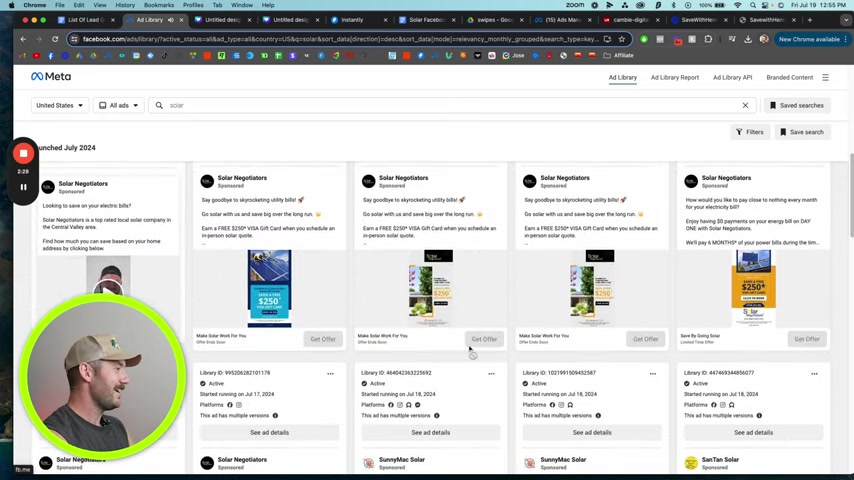Viewport: 854px width, 480px height.
Task: Click the New Chrome available button
Action: pos(812,39)
